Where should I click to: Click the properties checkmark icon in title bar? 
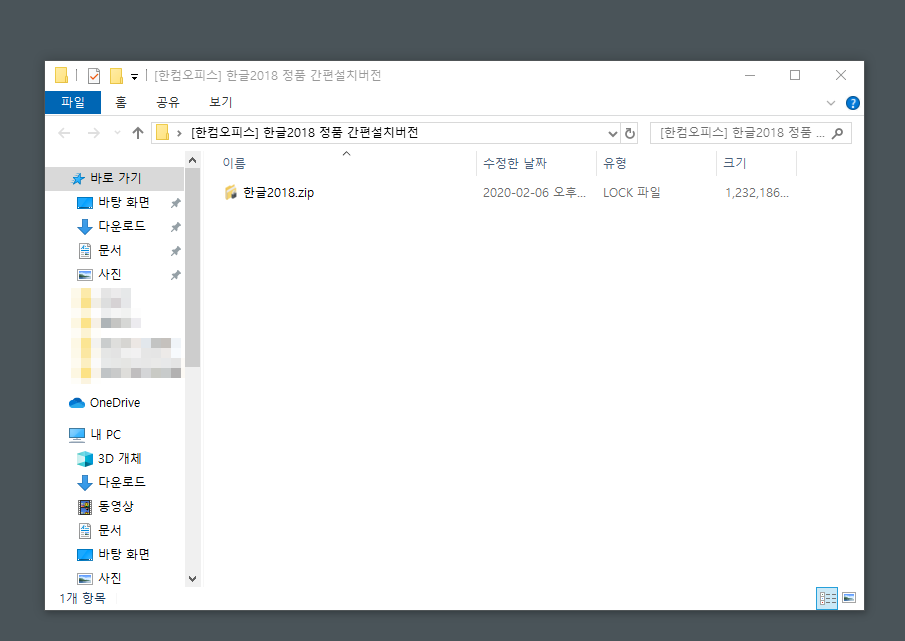(94, 76)
